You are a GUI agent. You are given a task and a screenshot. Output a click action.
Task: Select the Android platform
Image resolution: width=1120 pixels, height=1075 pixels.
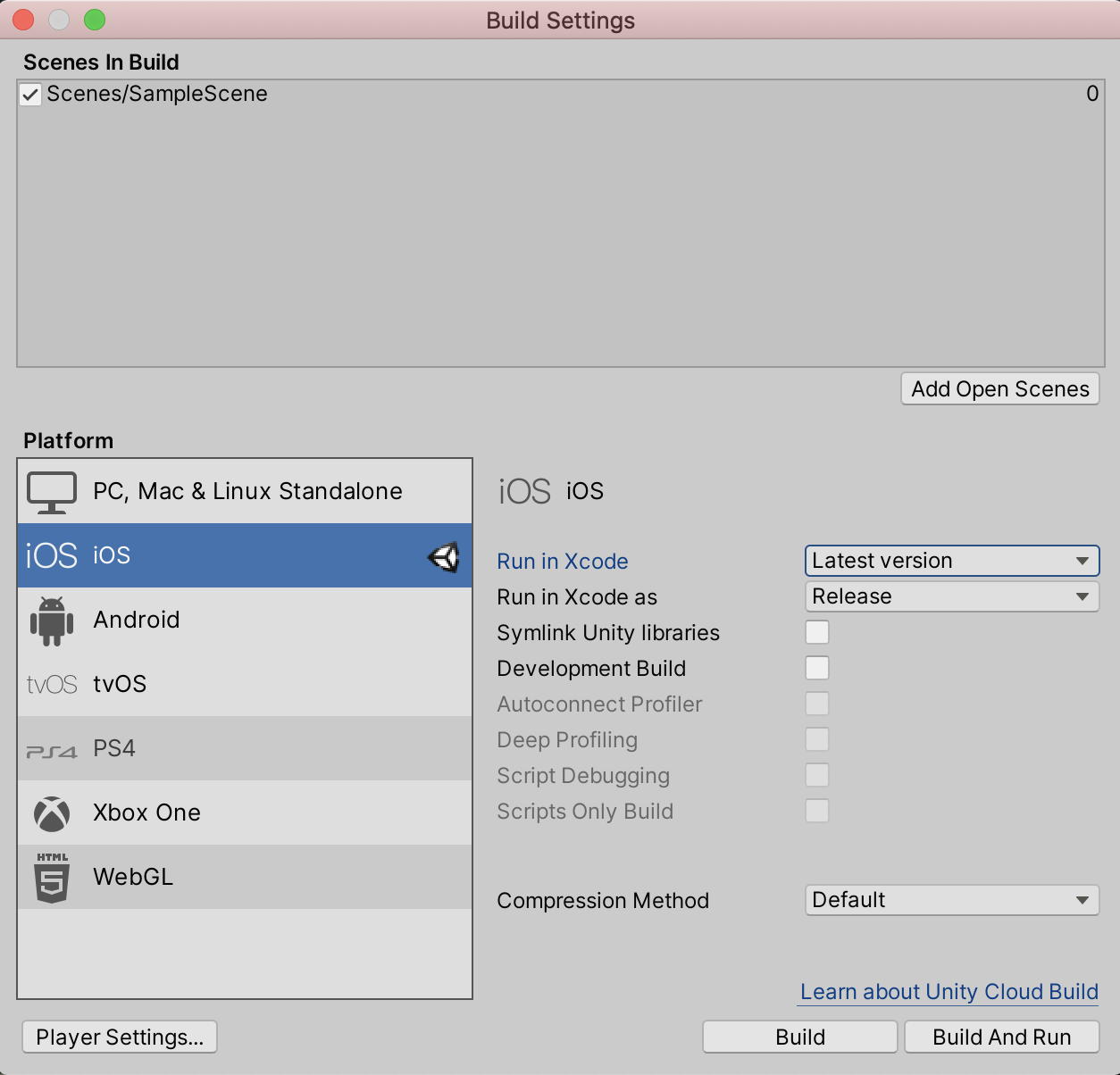(x=245, y=620)
